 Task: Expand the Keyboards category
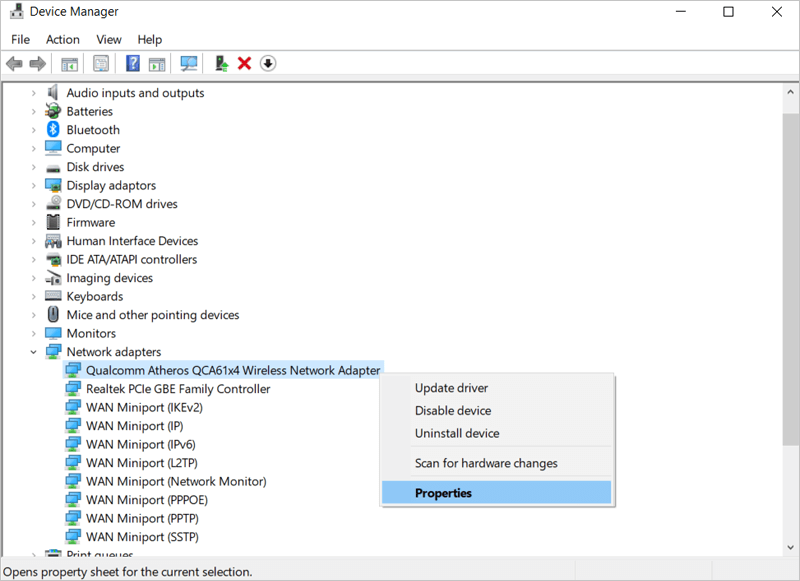(36, 296)
